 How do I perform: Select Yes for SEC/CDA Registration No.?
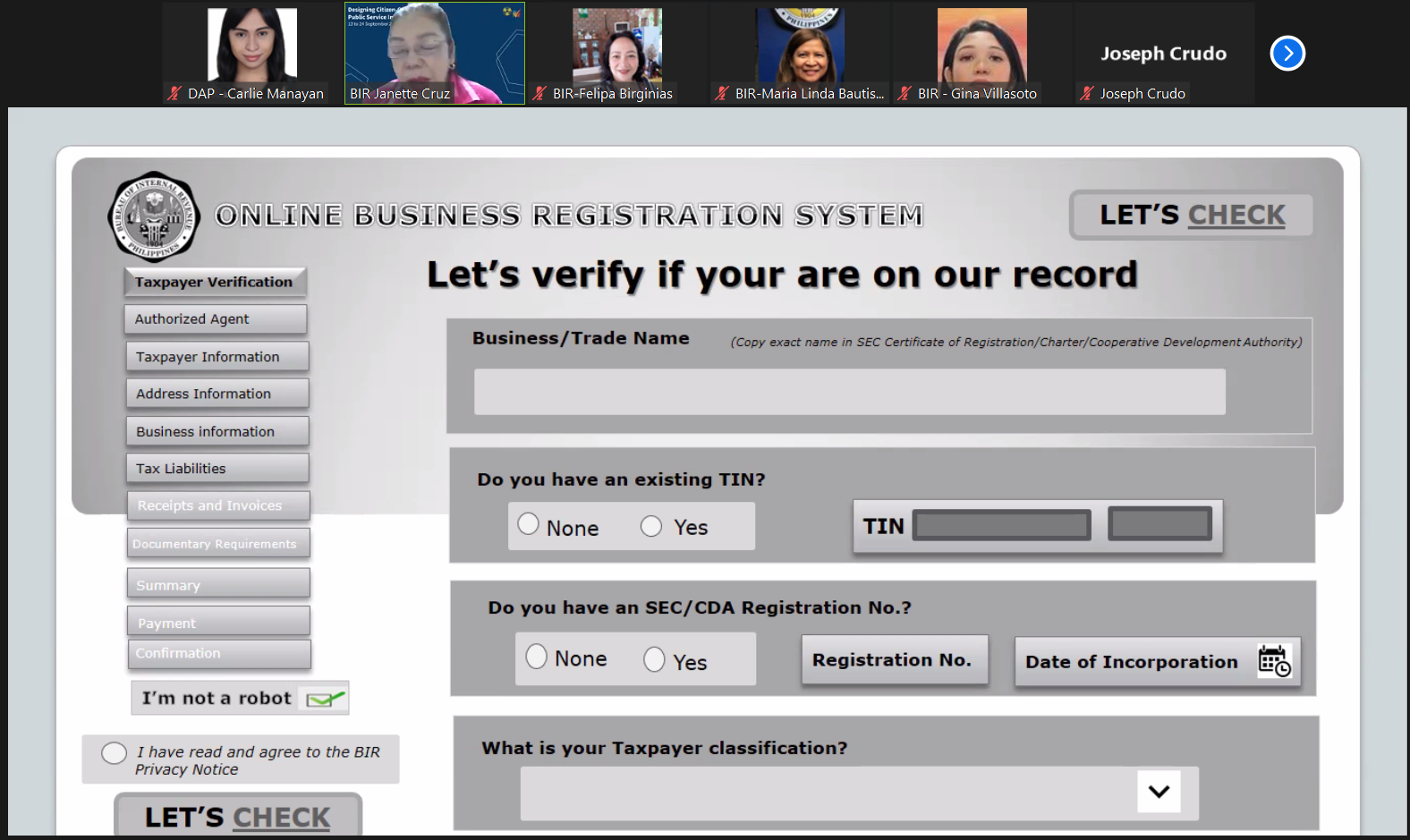(x=654, y=659)
